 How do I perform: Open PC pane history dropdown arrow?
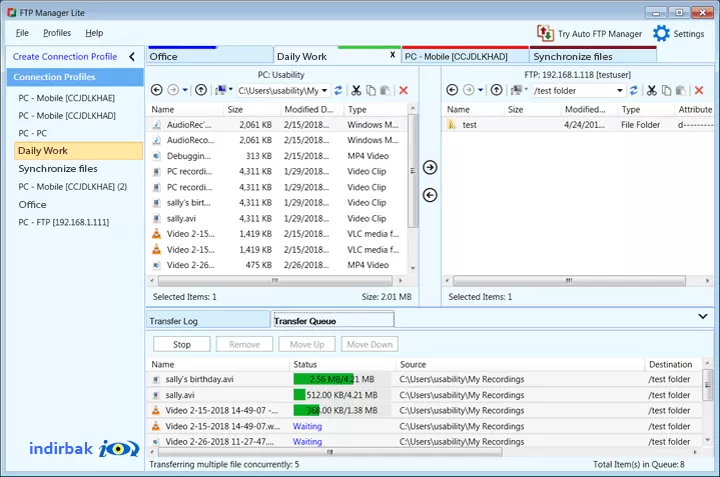tap(185, 90)
